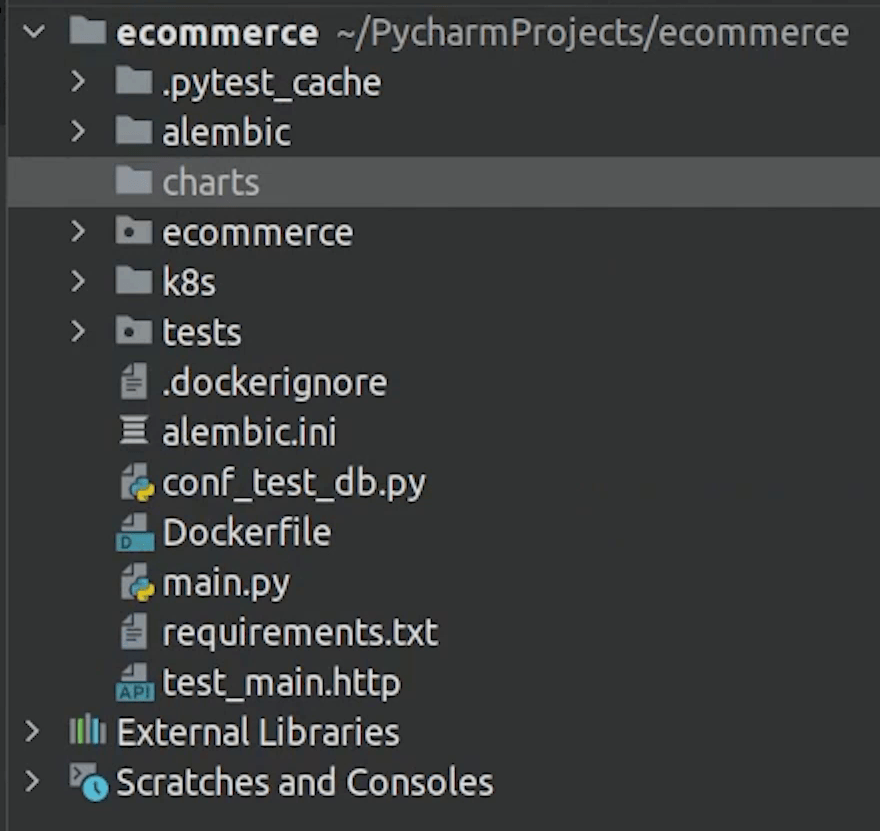Expand the k8s folder

click(x=78, y=281)
